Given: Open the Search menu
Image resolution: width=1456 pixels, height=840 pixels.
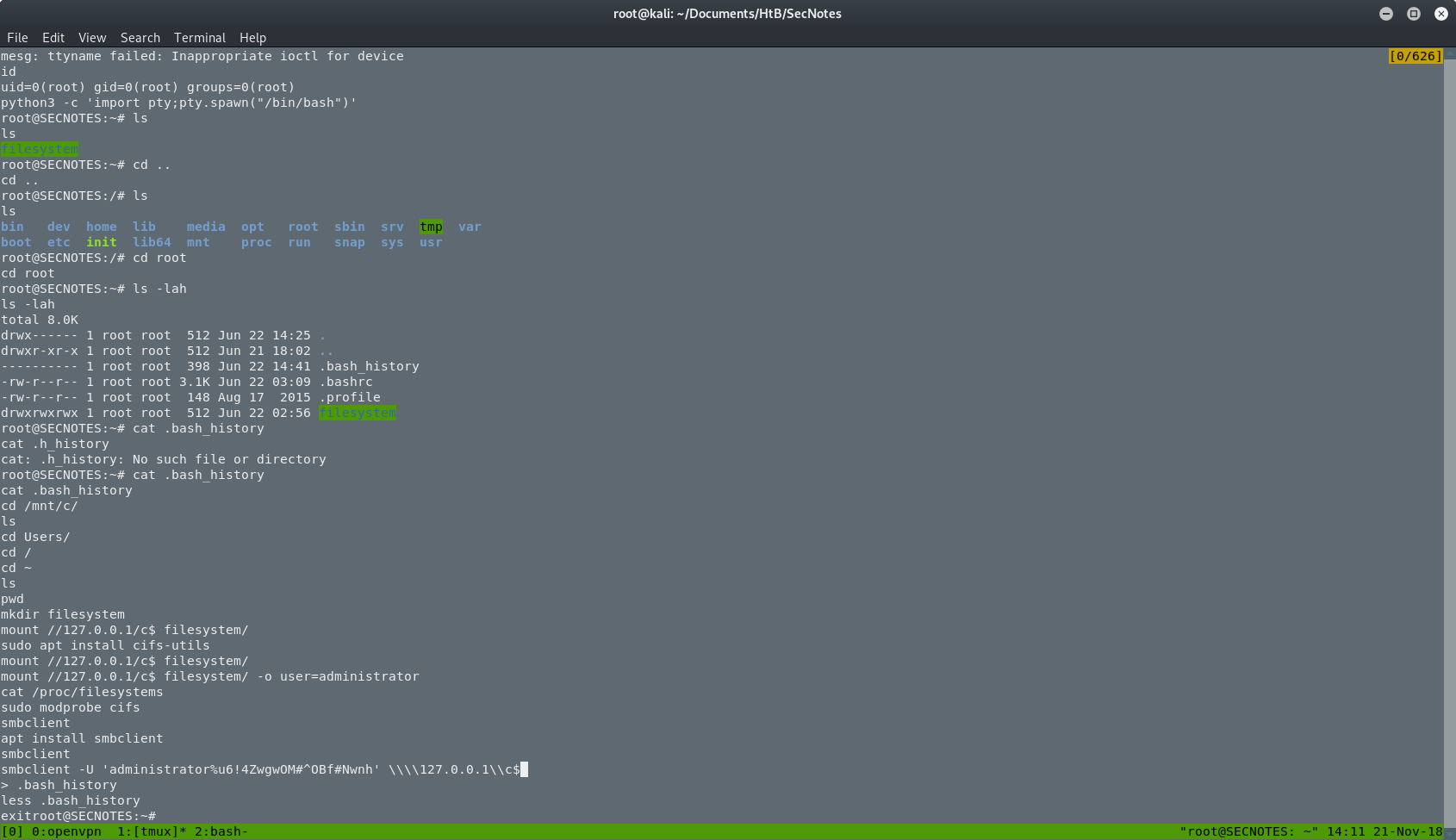Looking at the screenshot, I should [x=140, y=37].
